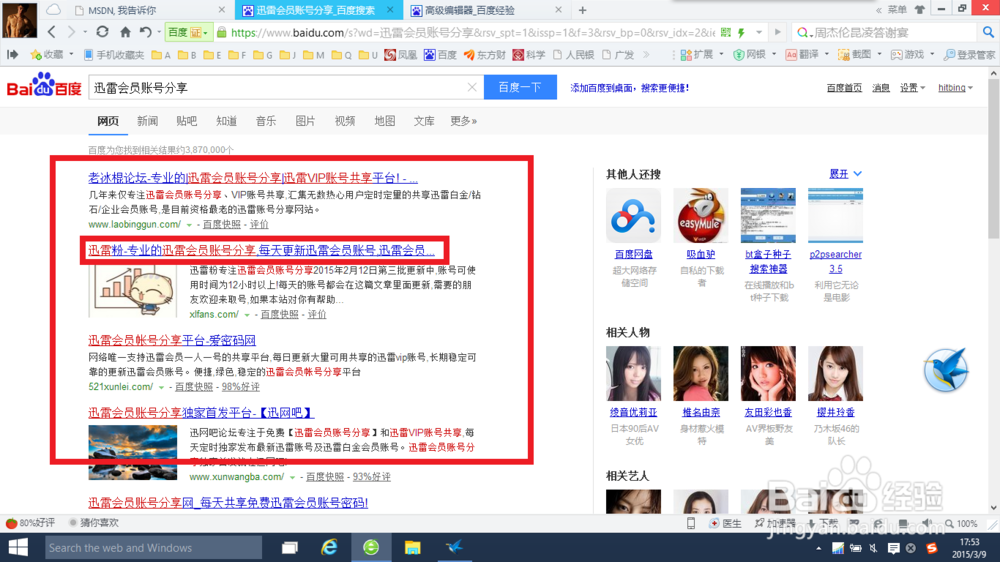This screenshot has height=562, width=1000.
Task: Show more bookmarks via the » chevron
Action: click(x=646, y=55)
